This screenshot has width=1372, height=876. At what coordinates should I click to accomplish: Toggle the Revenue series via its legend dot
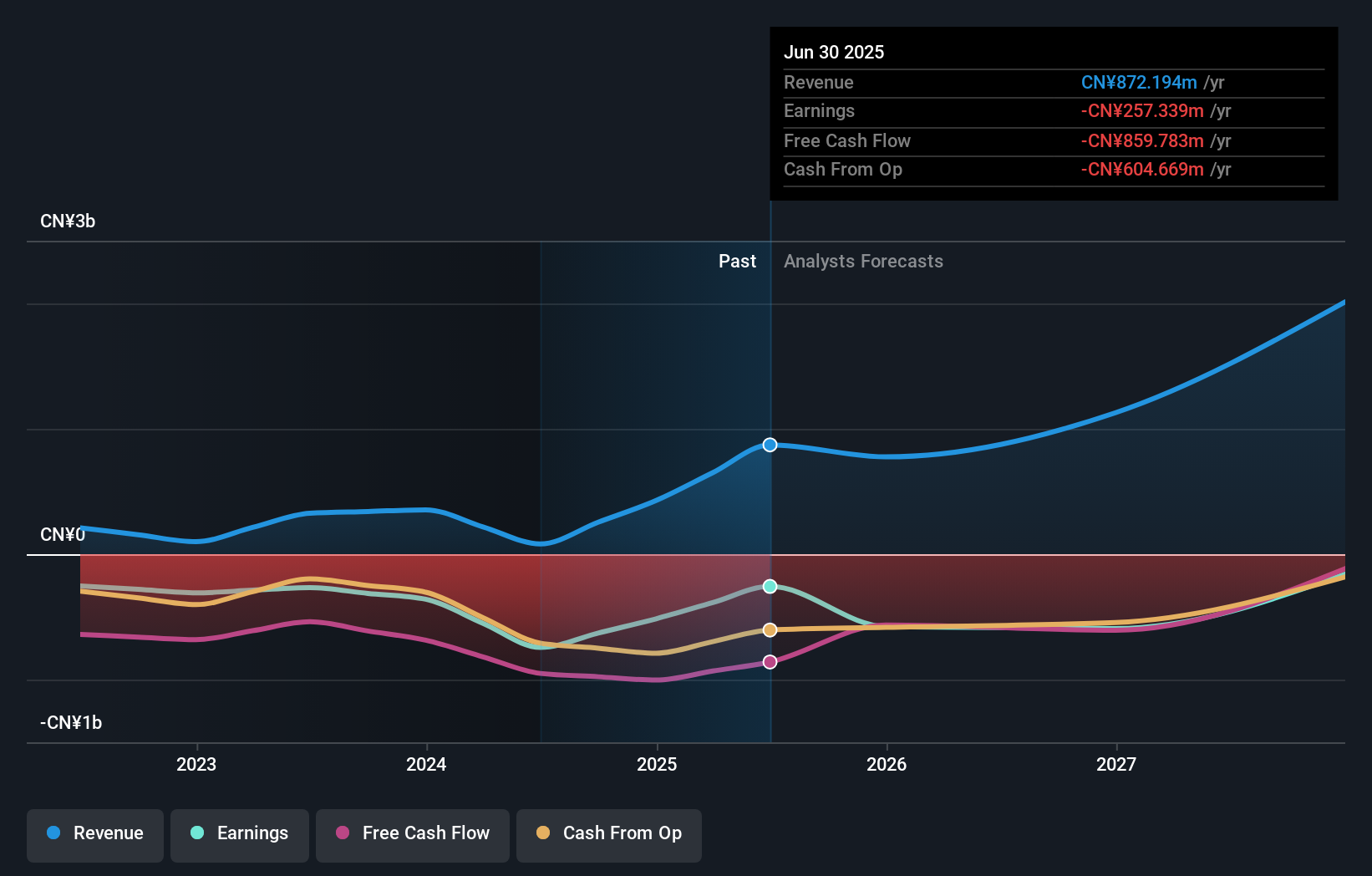[x=53, y=833]
